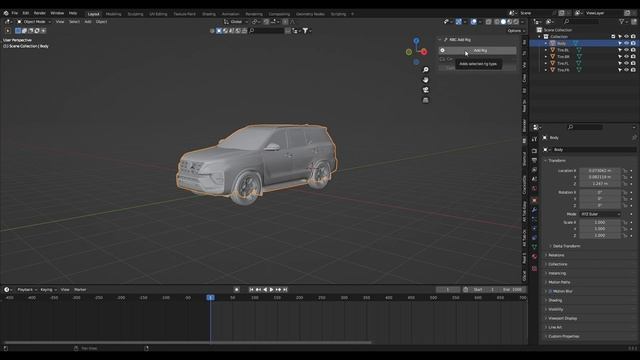Click the current frame marker on timeline

tap(210, 298)
